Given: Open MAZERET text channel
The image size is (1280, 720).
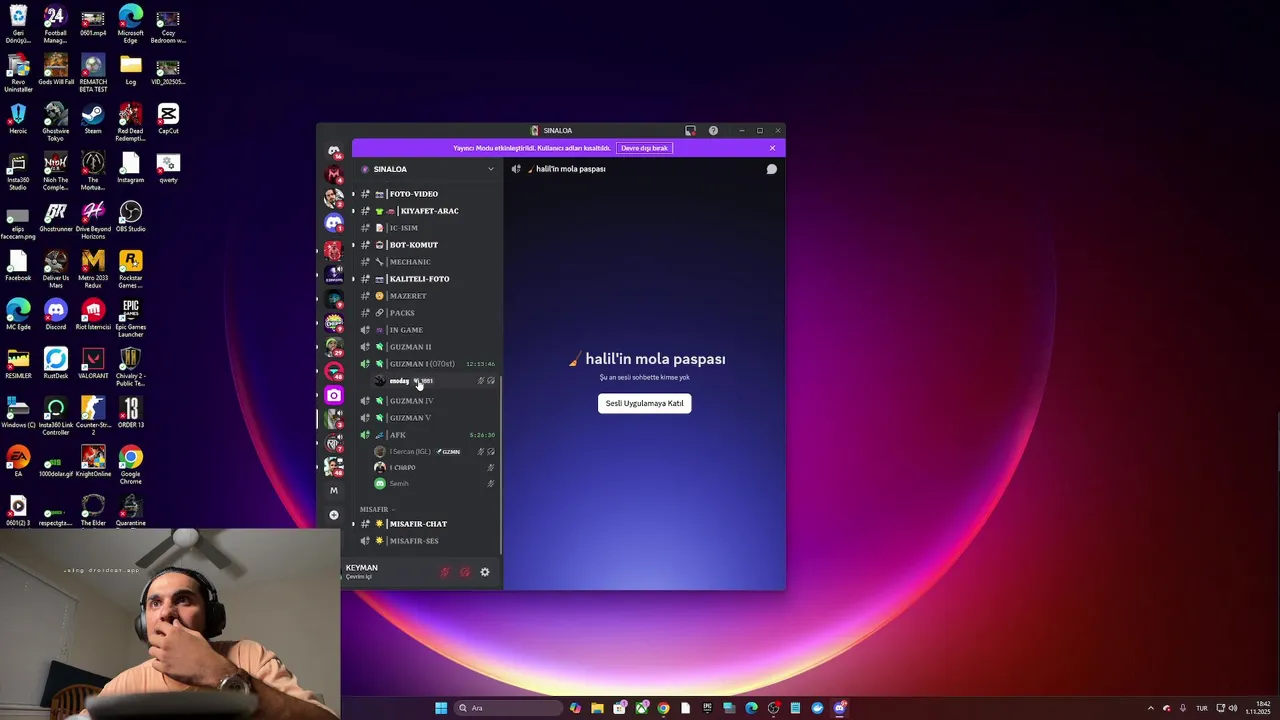Looking at the screenshot, I should (425, 296).
